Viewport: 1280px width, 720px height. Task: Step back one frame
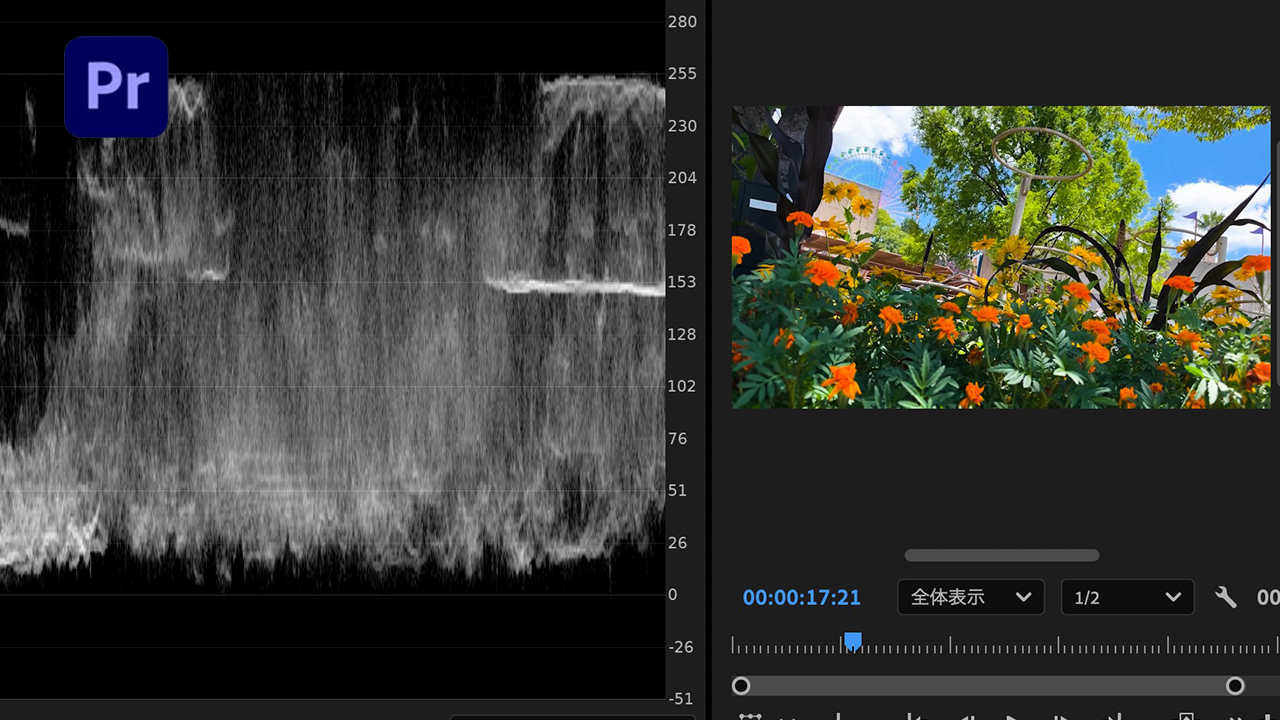tap(966, 716)
